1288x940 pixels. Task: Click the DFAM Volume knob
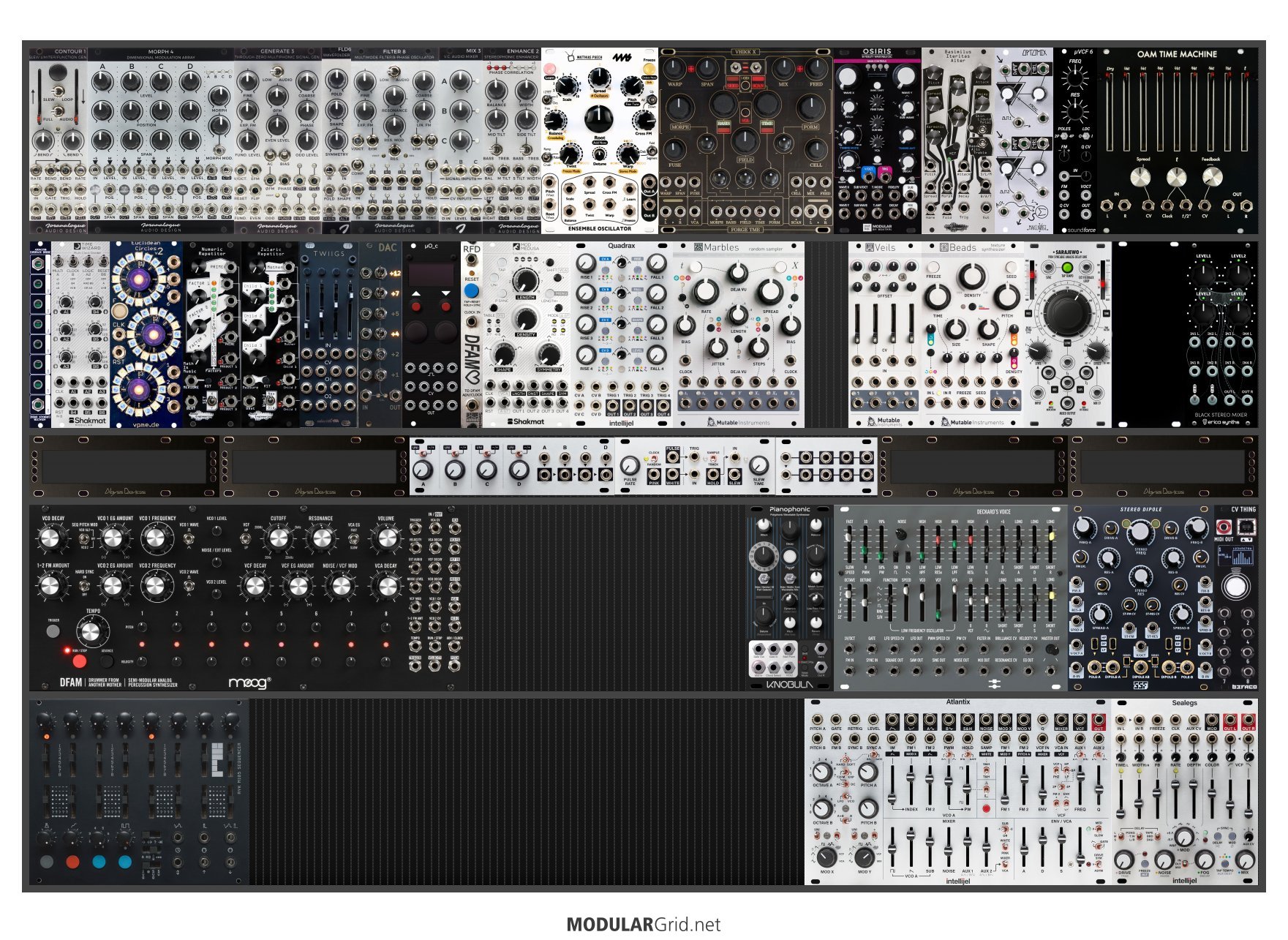386,539
